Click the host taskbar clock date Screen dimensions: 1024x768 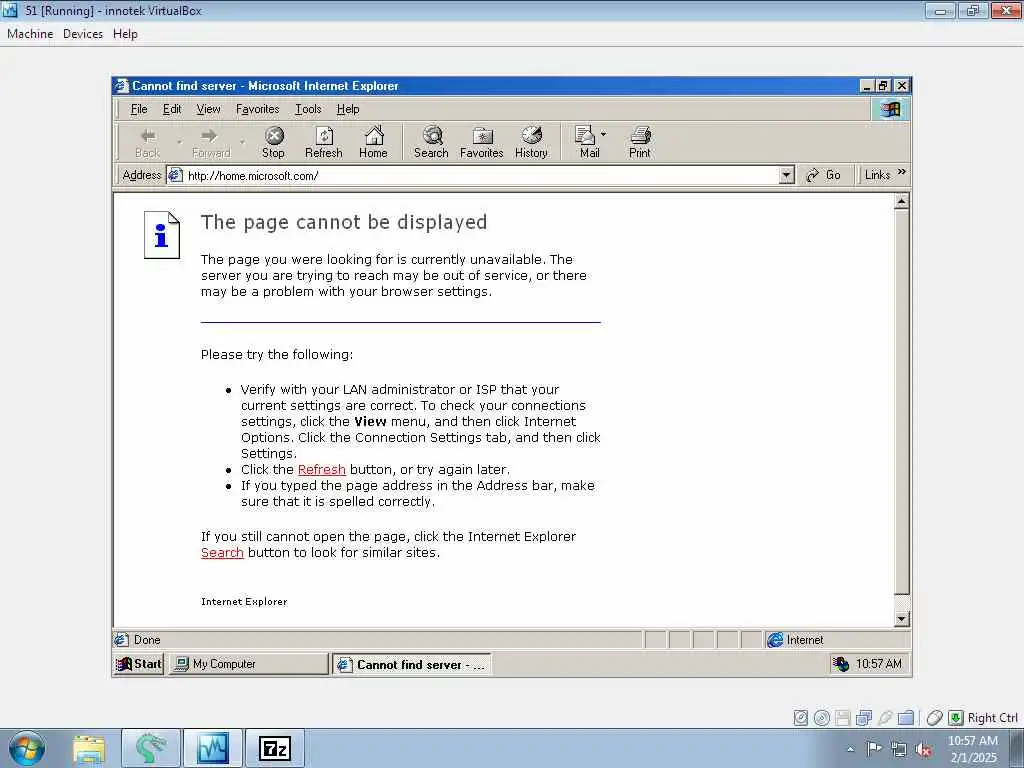973,758
